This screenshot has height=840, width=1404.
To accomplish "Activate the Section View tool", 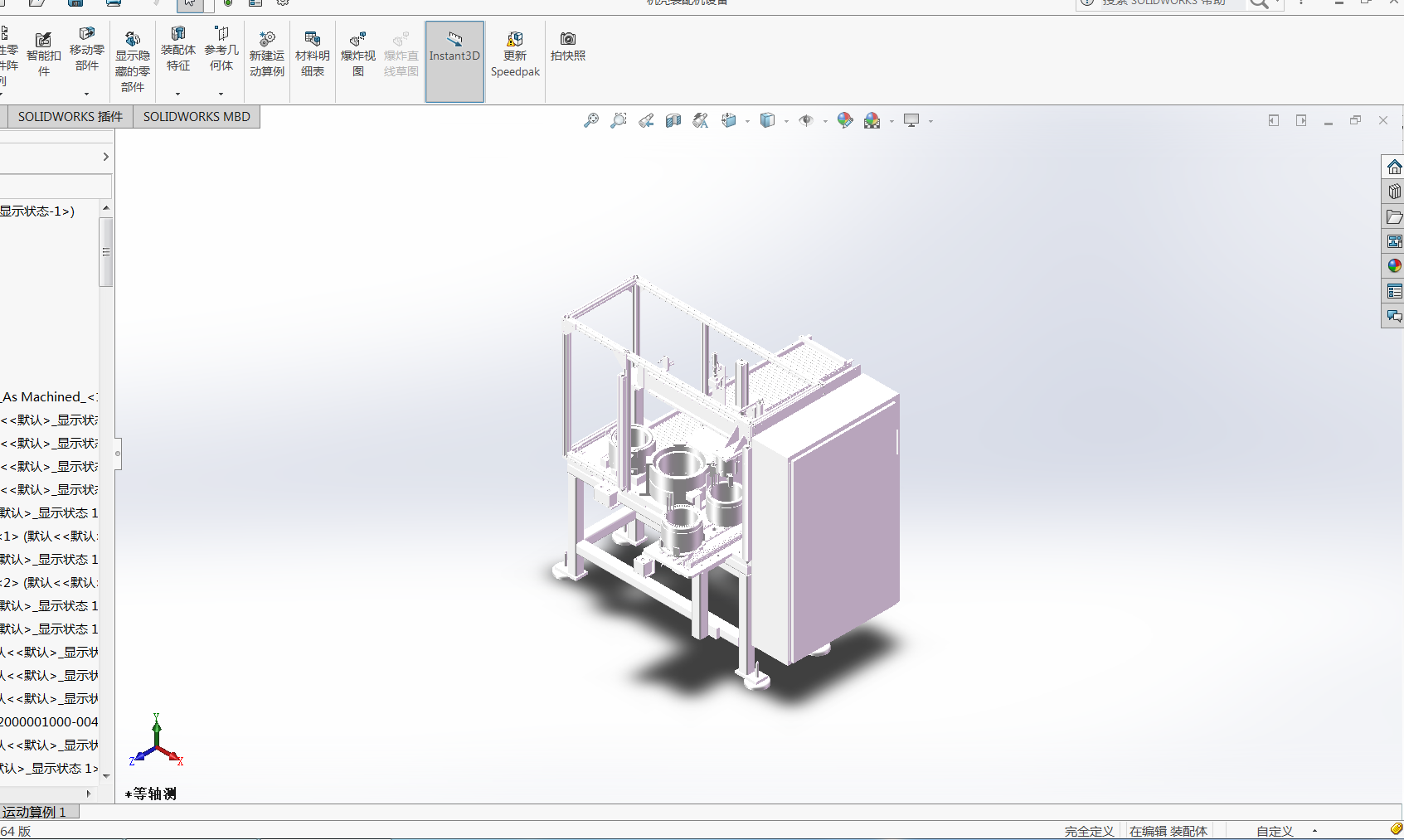I will [673, 121].
